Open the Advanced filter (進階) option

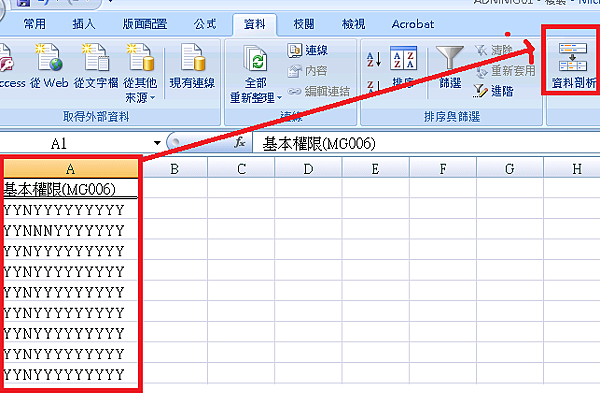pyautogui.click(x=493, y=91)
